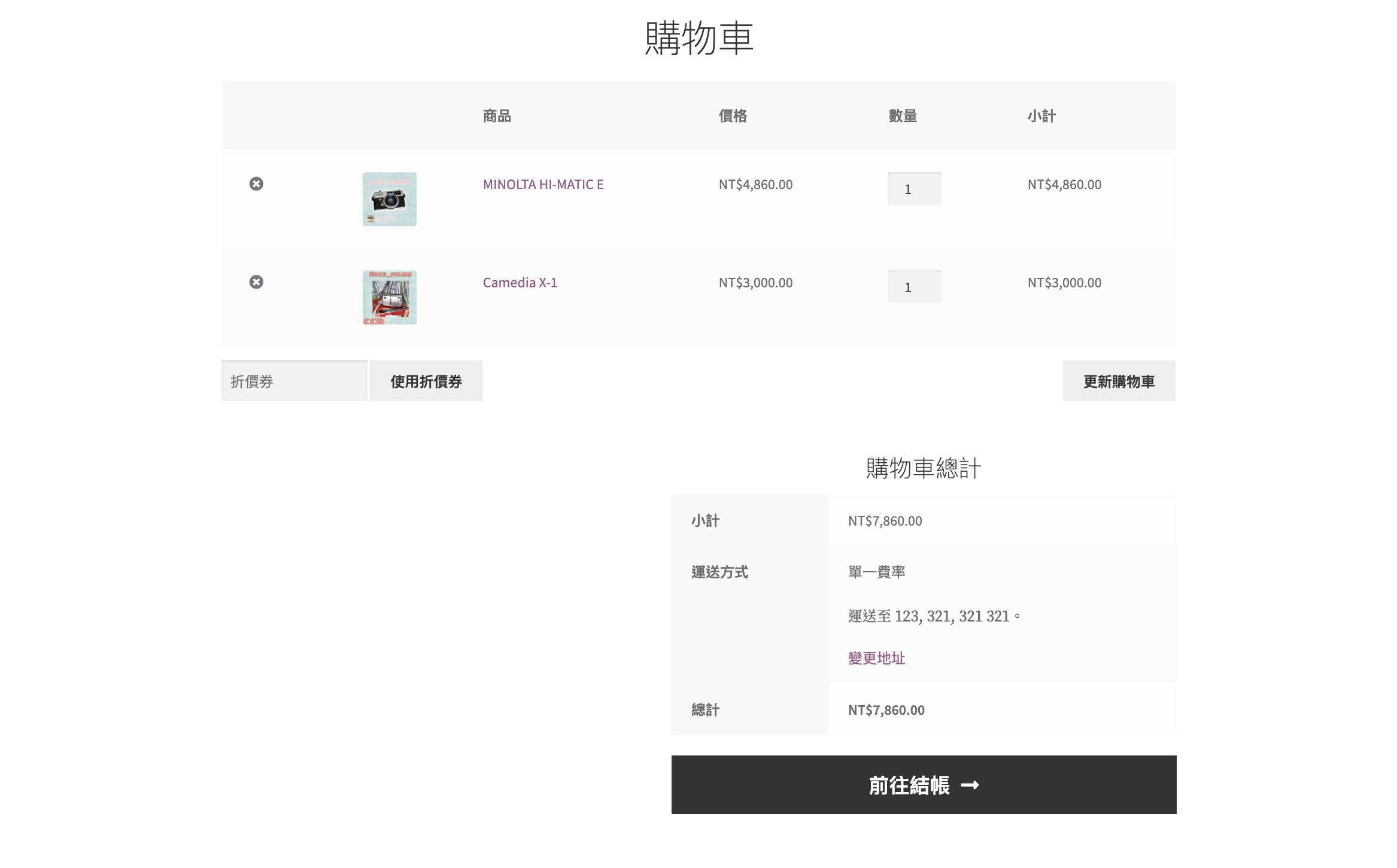Focus quantity field for Camedia X-1
1397x868 pixels.
[913, 287]
